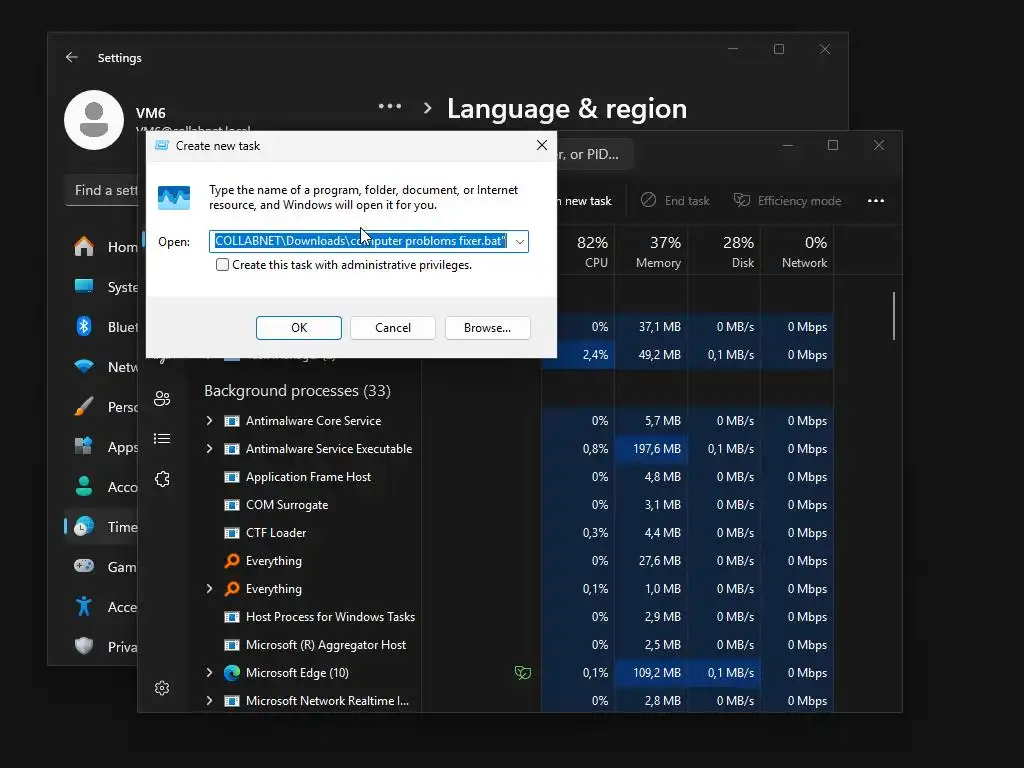Viewport: 1024px width, 768px height.
Task: Click VM6 user avatar in Settings
Action: coord(94,120)
